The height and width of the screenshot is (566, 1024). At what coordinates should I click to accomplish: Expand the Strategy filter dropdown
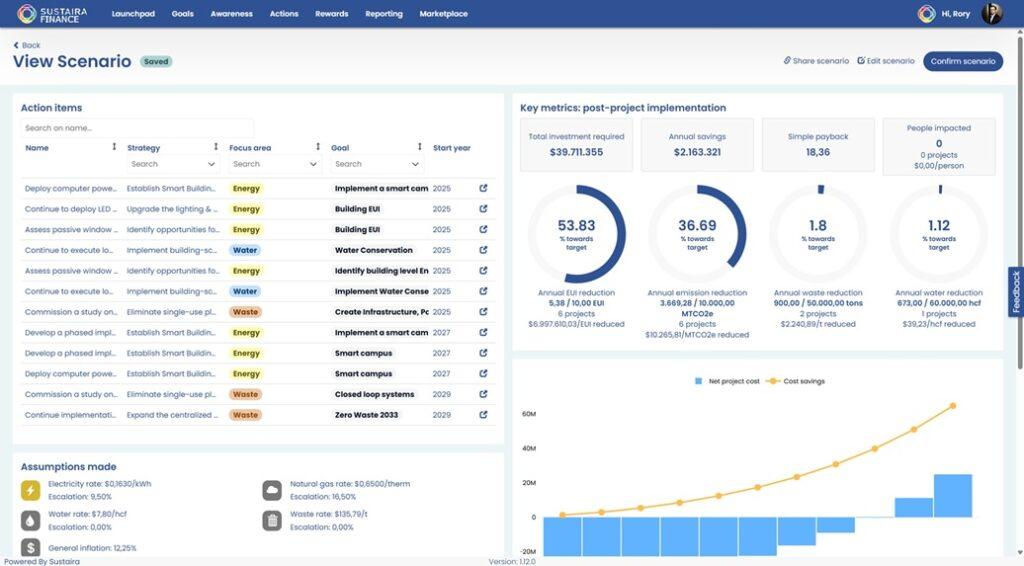click(x=174, y=164)
